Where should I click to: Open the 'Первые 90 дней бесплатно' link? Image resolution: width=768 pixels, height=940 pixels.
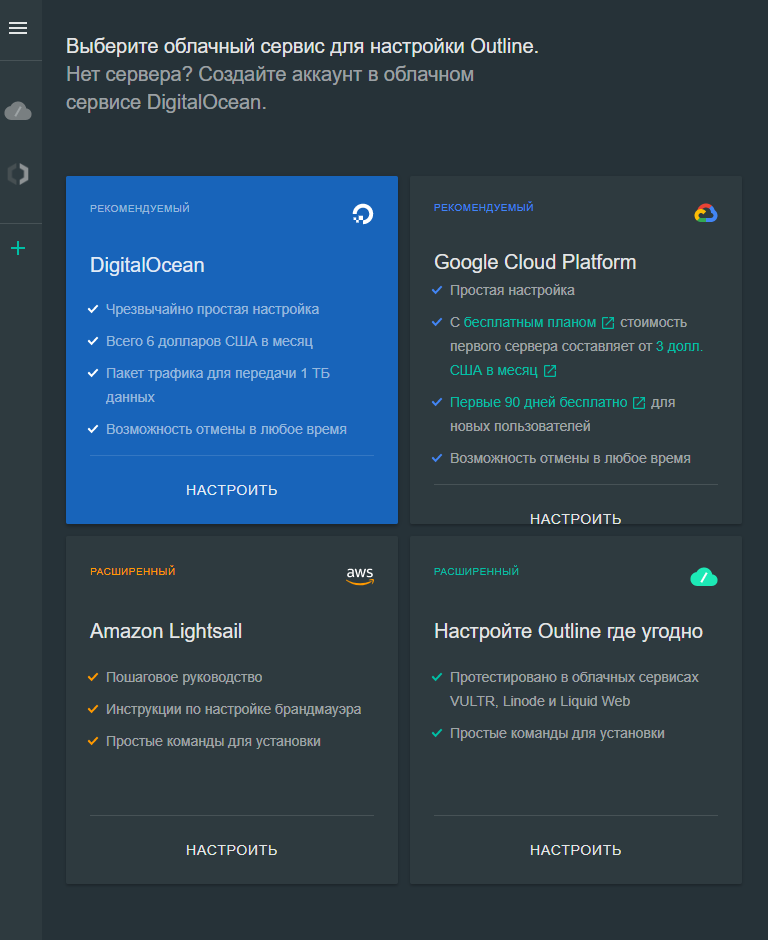pyautogui.click(x=538, y=402)
